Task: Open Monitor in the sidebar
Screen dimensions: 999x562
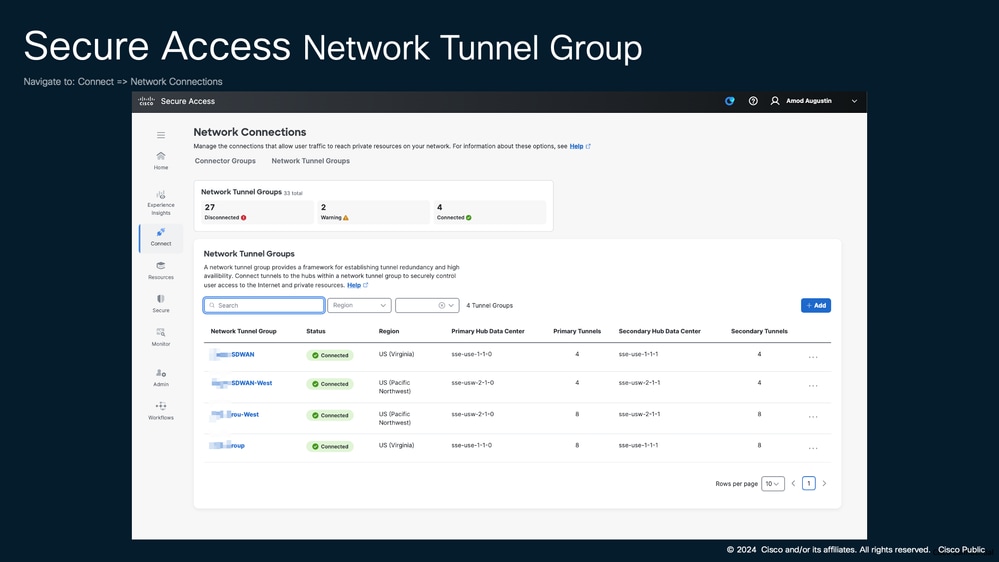Action: pos(161,337)
